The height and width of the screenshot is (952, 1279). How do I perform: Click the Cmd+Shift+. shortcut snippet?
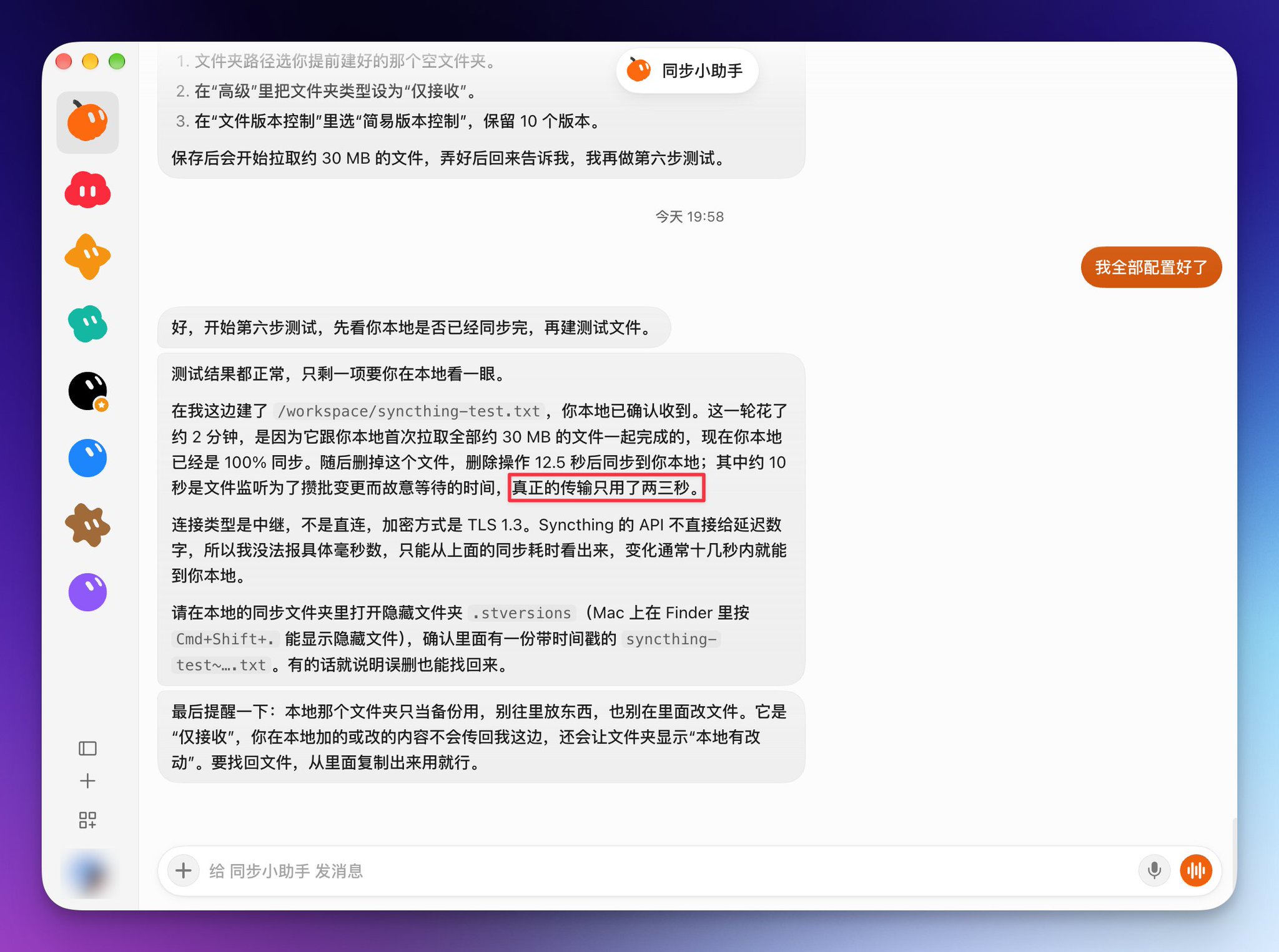point(225,639)
